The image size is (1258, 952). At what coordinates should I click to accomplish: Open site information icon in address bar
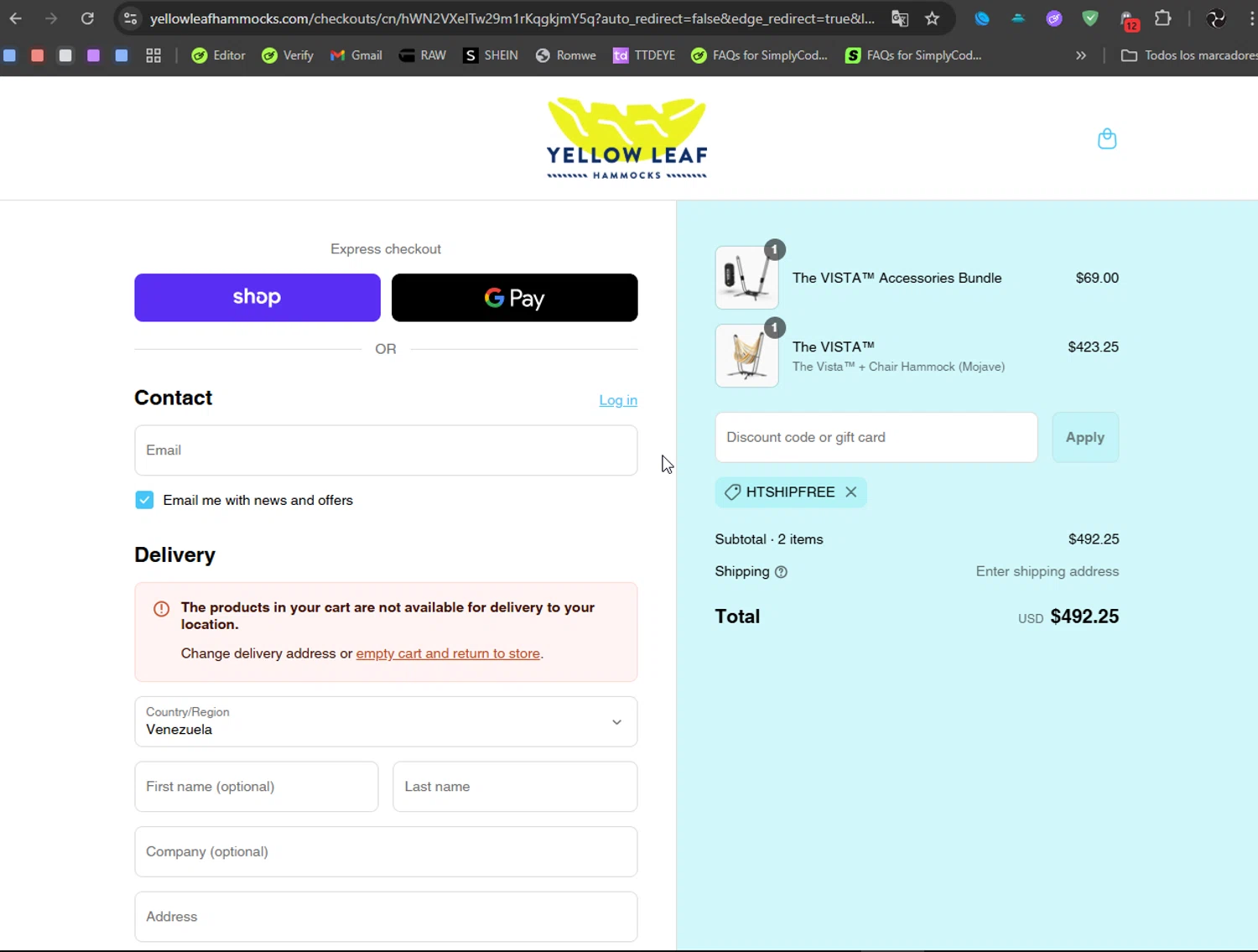pos(130,18)
